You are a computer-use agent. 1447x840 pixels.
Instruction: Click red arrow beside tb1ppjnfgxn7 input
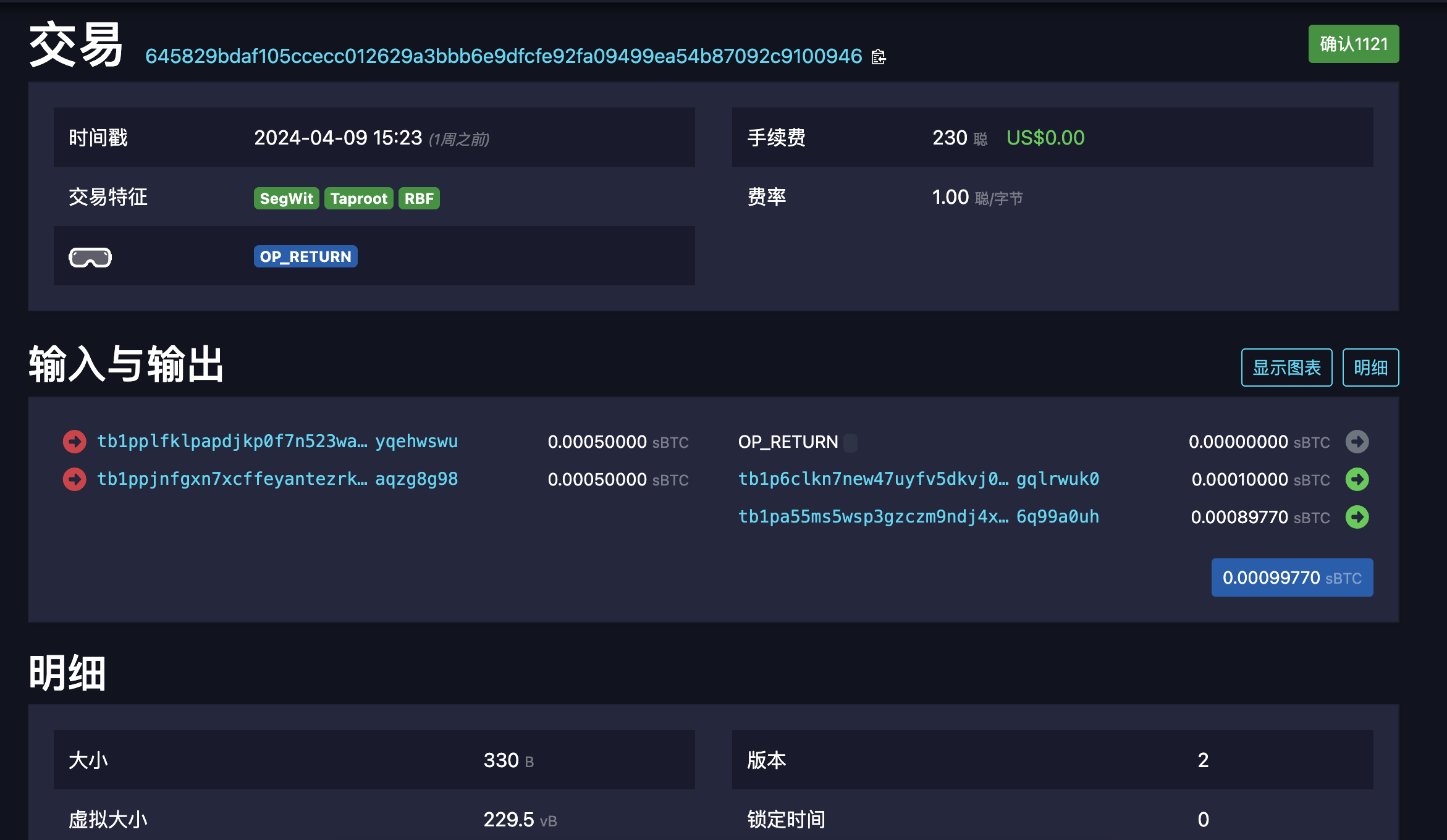(75, 479)
